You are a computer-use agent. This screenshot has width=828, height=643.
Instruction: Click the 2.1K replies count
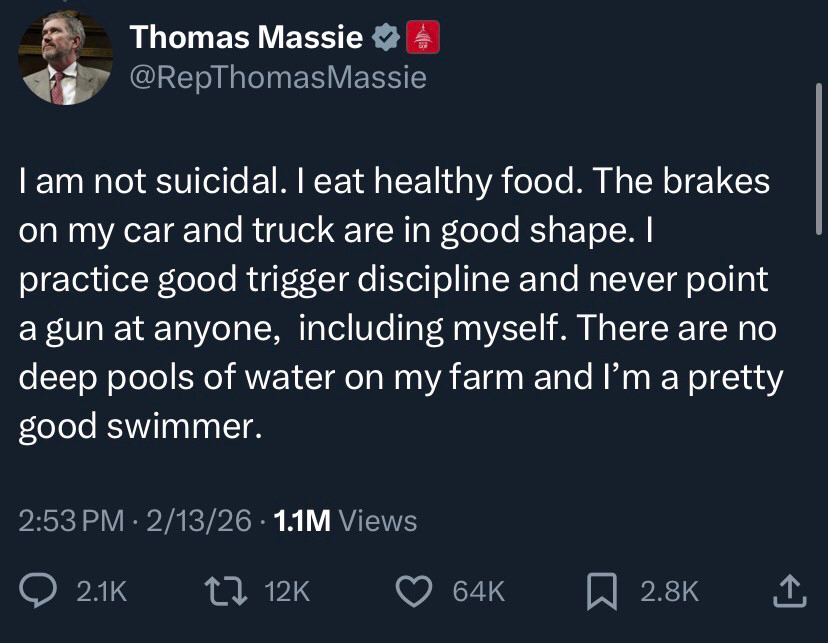pos(102,593)
